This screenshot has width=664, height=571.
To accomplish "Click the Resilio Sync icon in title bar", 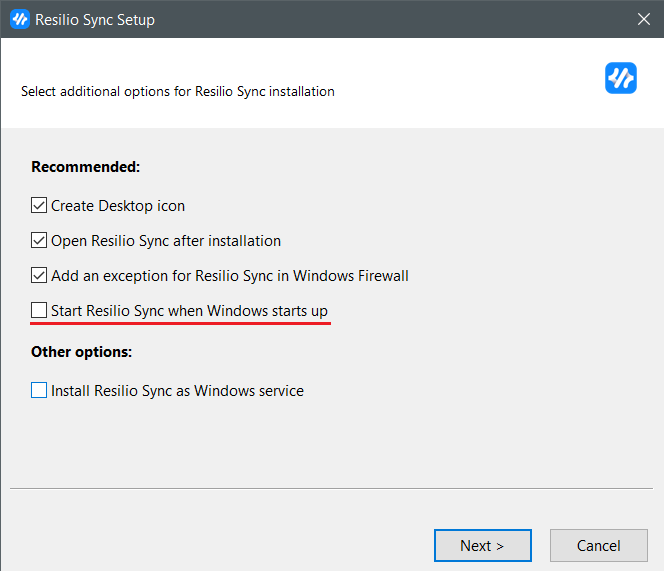I will (x=20, y=19).
